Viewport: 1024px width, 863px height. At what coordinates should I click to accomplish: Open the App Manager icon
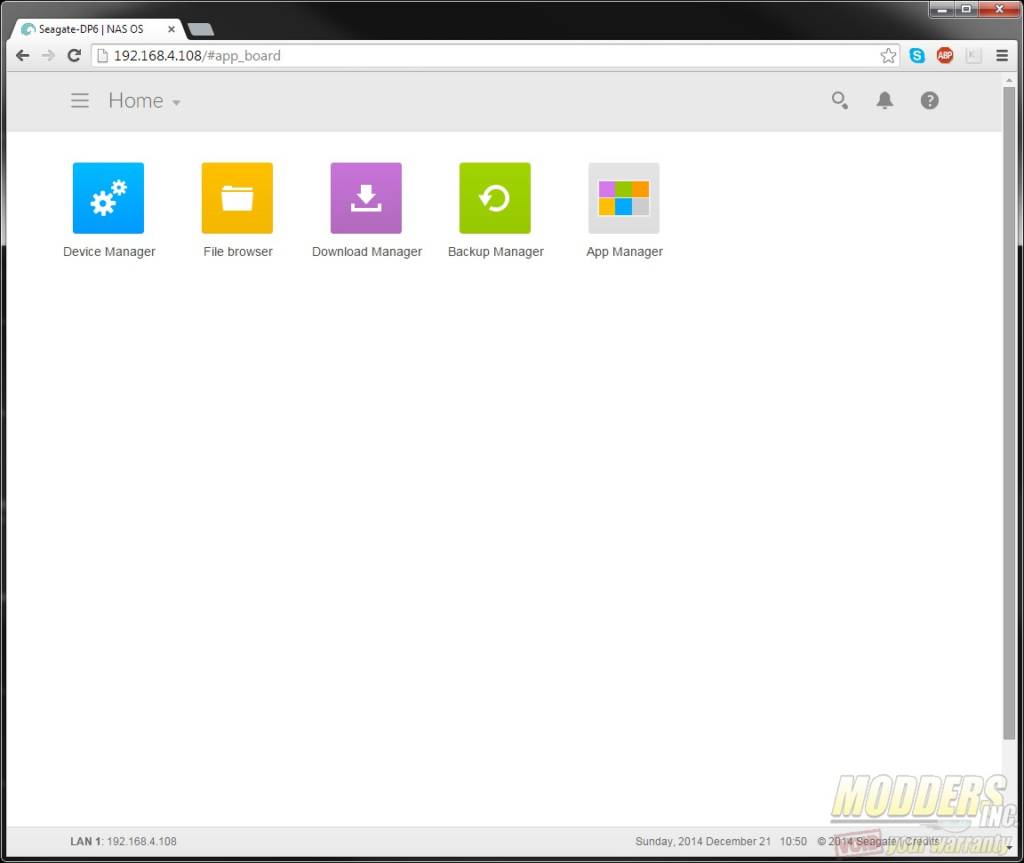[x=624, y=198]
